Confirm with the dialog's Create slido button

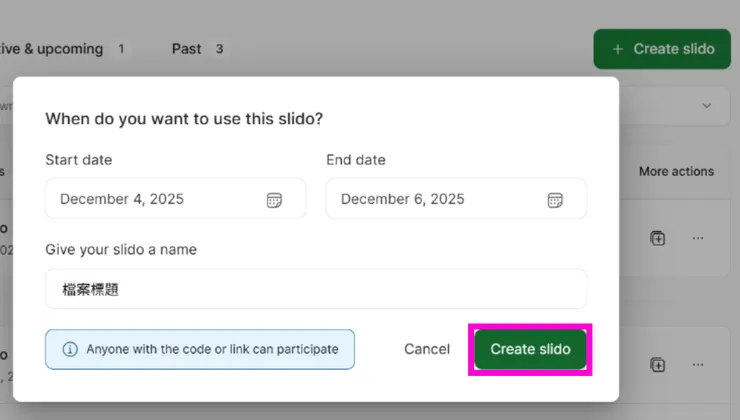pyautogui.click(x=530, y=349)
